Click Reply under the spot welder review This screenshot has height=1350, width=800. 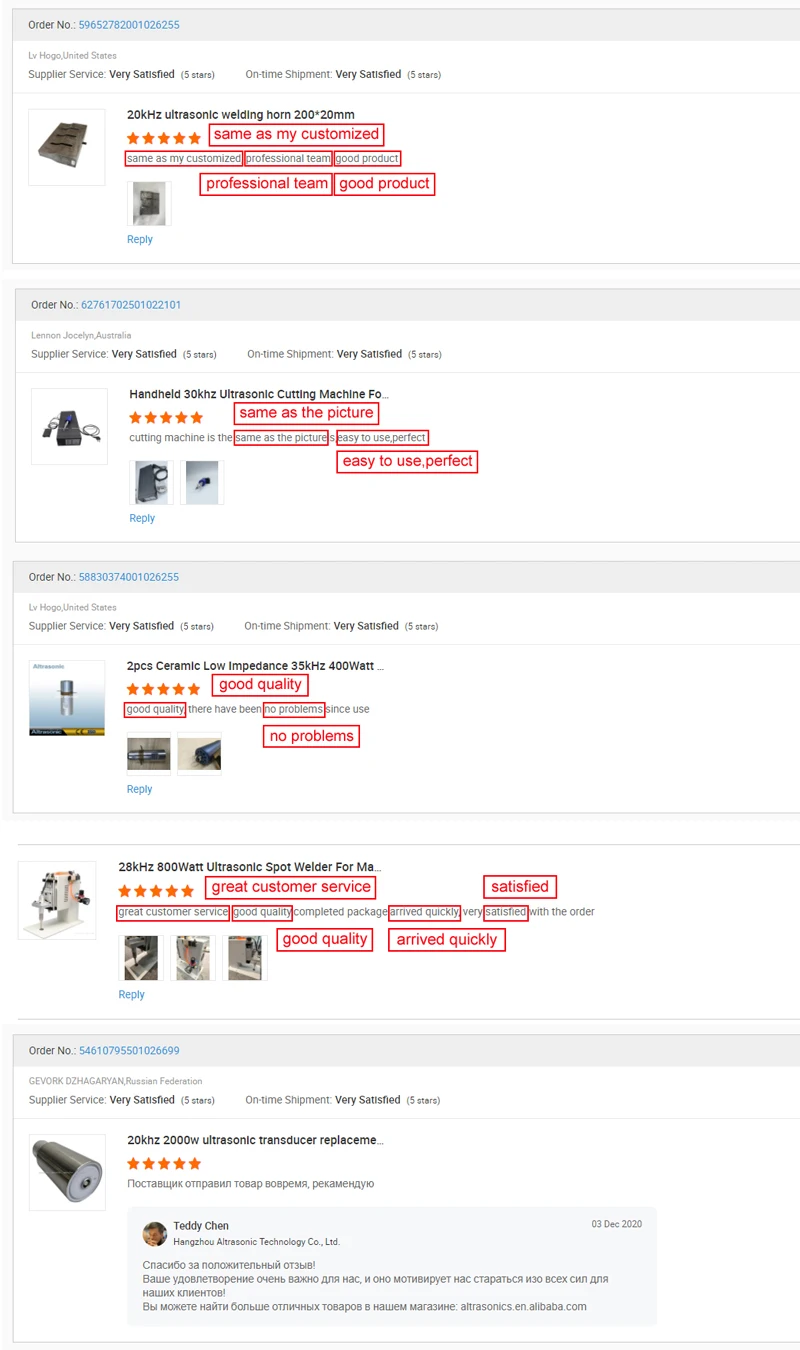[131, 994]
